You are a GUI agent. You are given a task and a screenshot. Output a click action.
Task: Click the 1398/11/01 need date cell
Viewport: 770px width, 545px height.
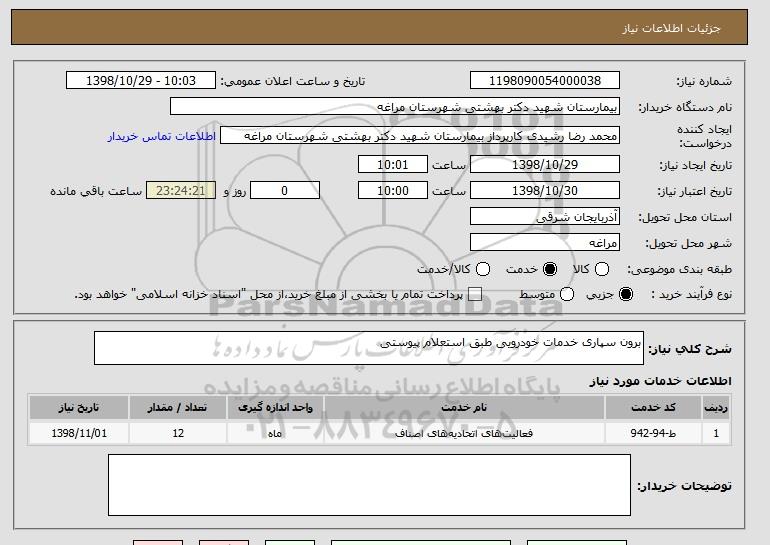coord(79,433)
